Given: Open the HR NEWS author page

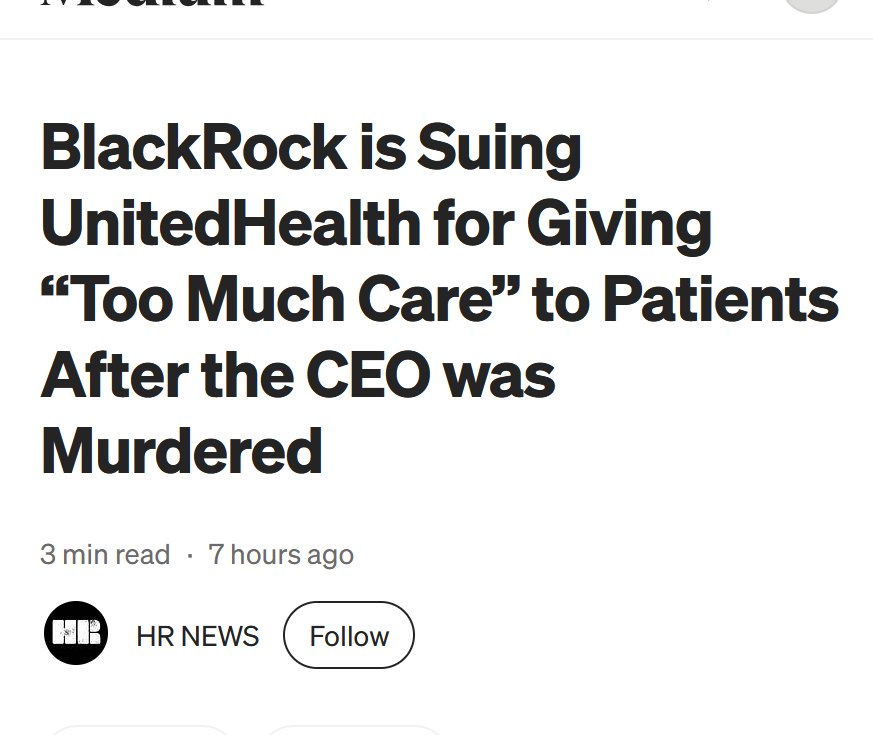Looking at the screenshot, I should click(x=197, y=636).
